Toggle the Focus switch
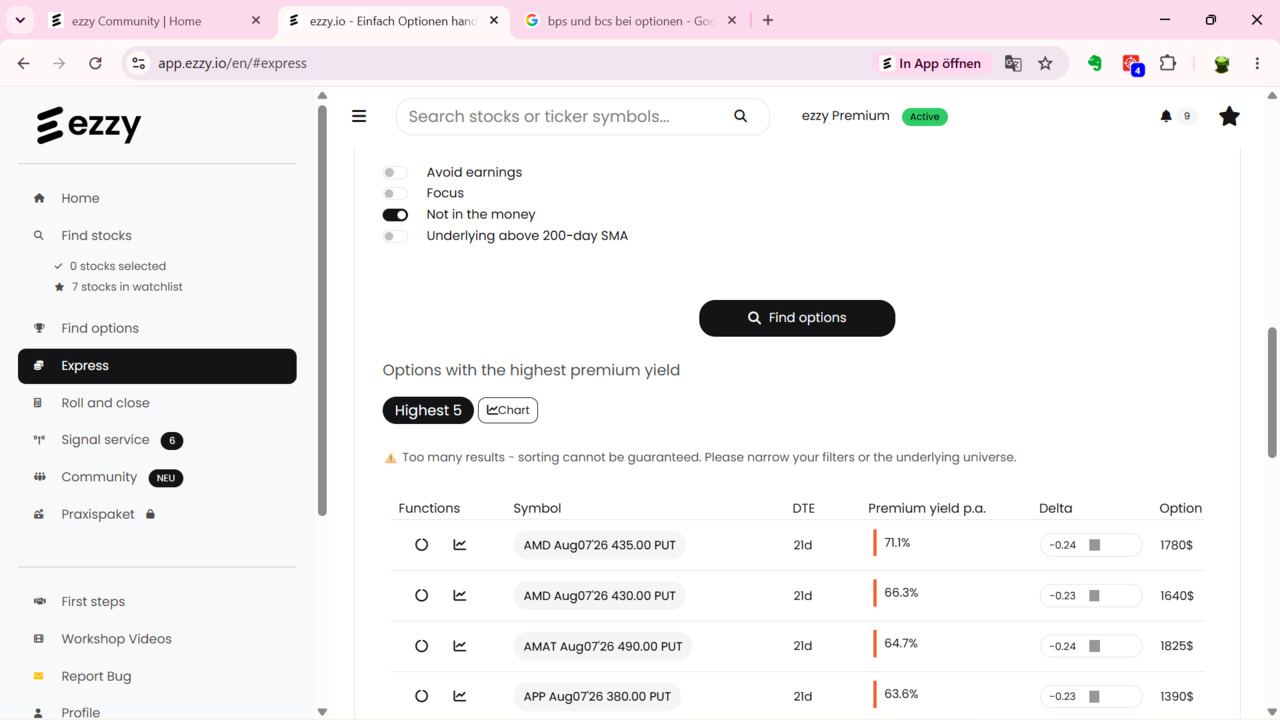1280x720 pixels. point(395,194)
